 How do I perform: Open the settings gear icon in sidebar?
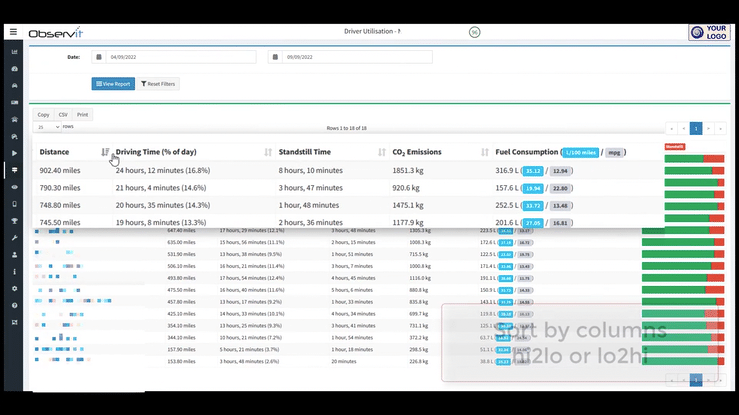tap(14, 289)
